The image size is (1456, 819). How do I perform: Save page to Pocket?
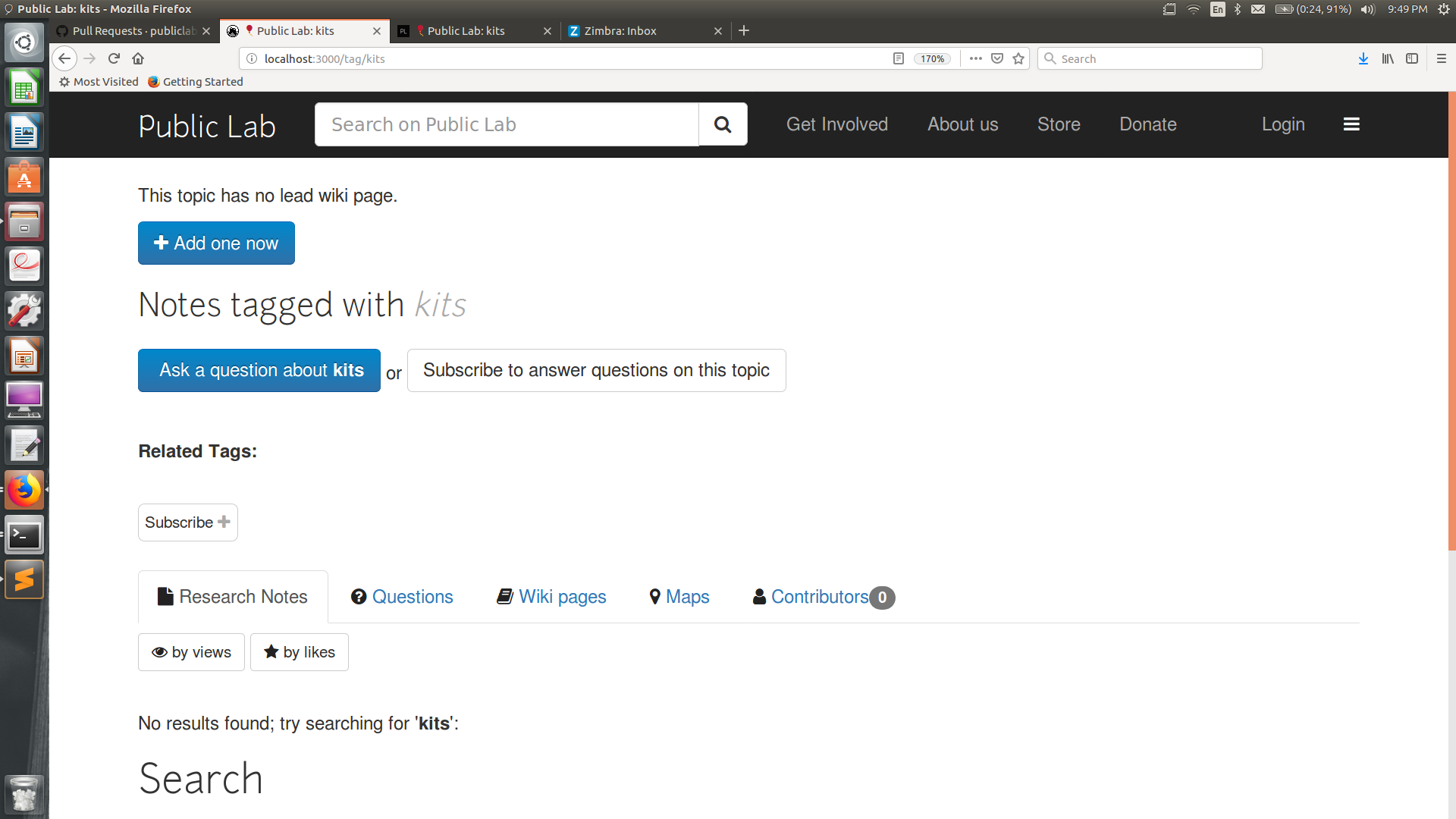click(x=997, y=58)
